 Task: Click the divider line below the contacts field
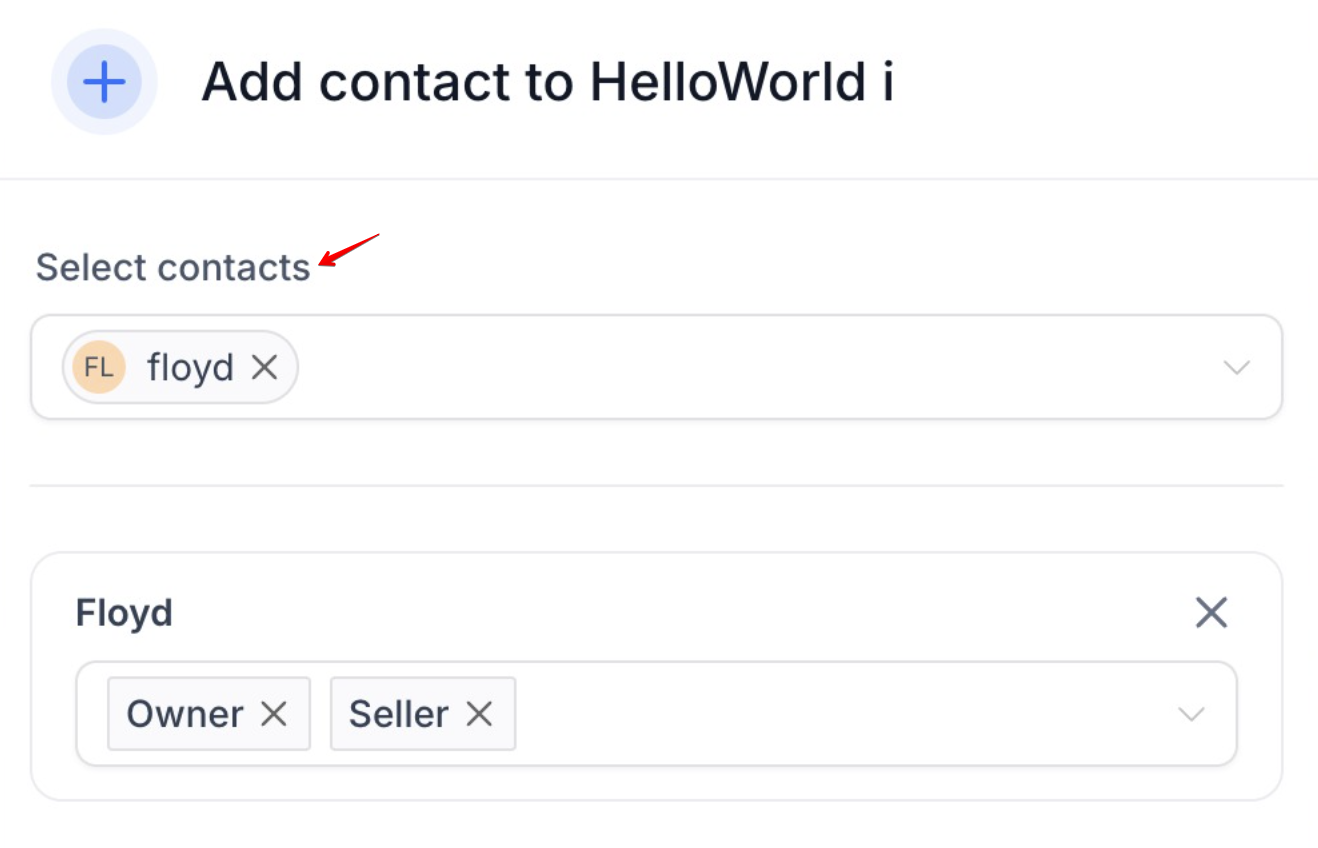pyautogui.click(x=656, y=486)
